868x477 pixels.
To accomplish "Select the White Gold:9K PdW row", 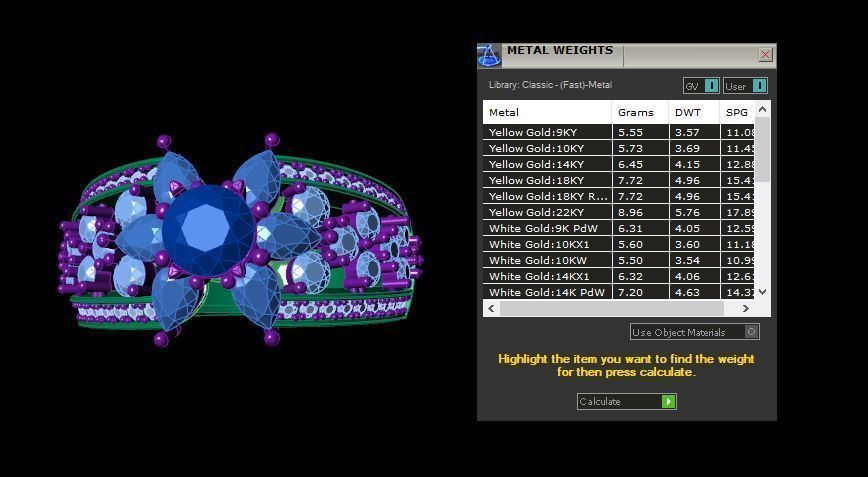I will 619,228.
